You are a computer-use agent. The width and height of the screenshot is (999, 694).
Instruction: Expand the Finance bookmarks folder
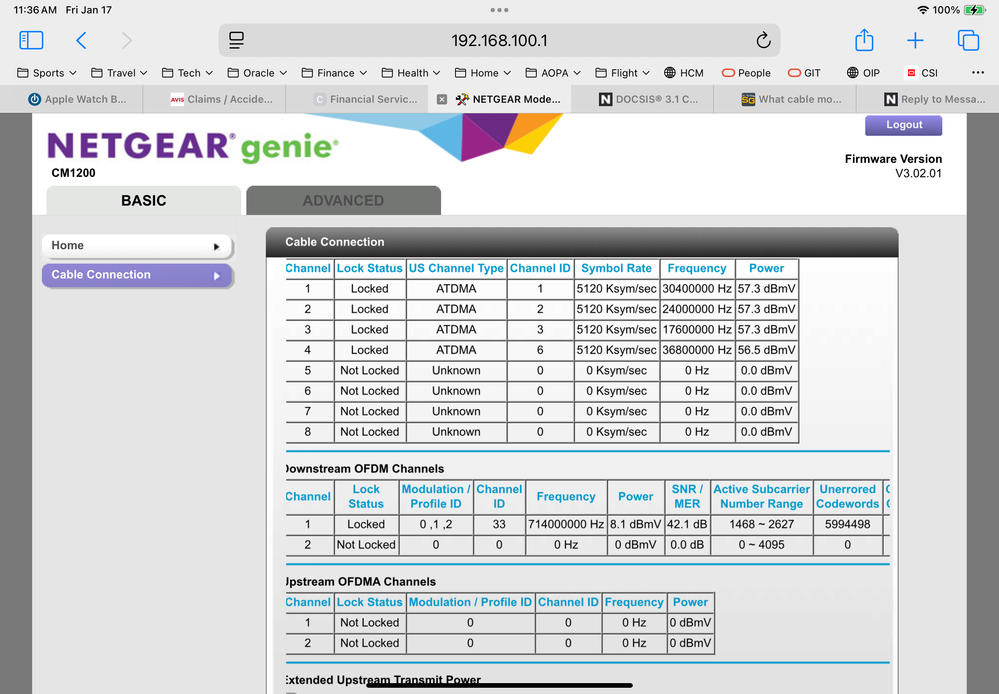coord(334,73)
